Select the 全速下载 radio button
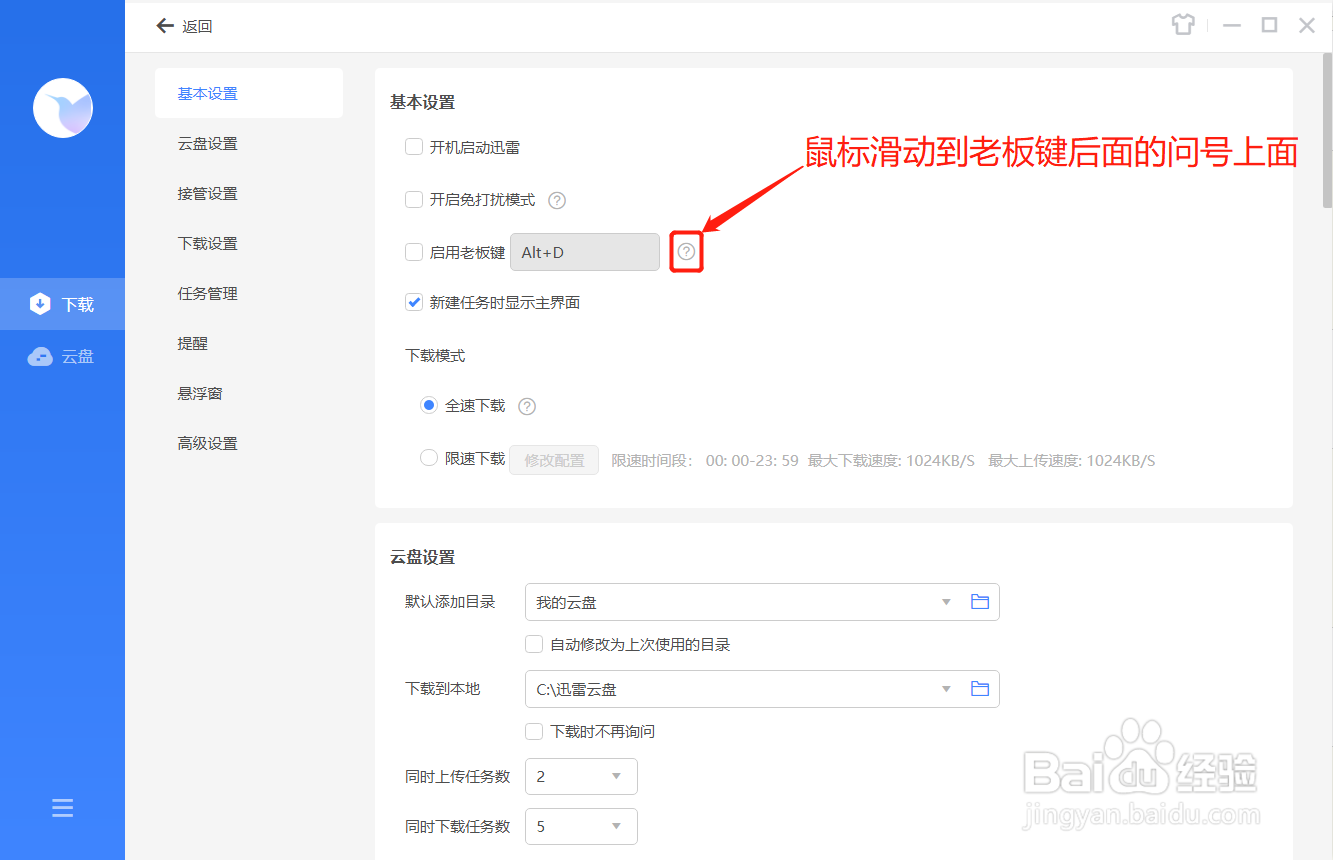This screenshot has width=1333, height=860. pyautogui.click(x=429, y=405)
